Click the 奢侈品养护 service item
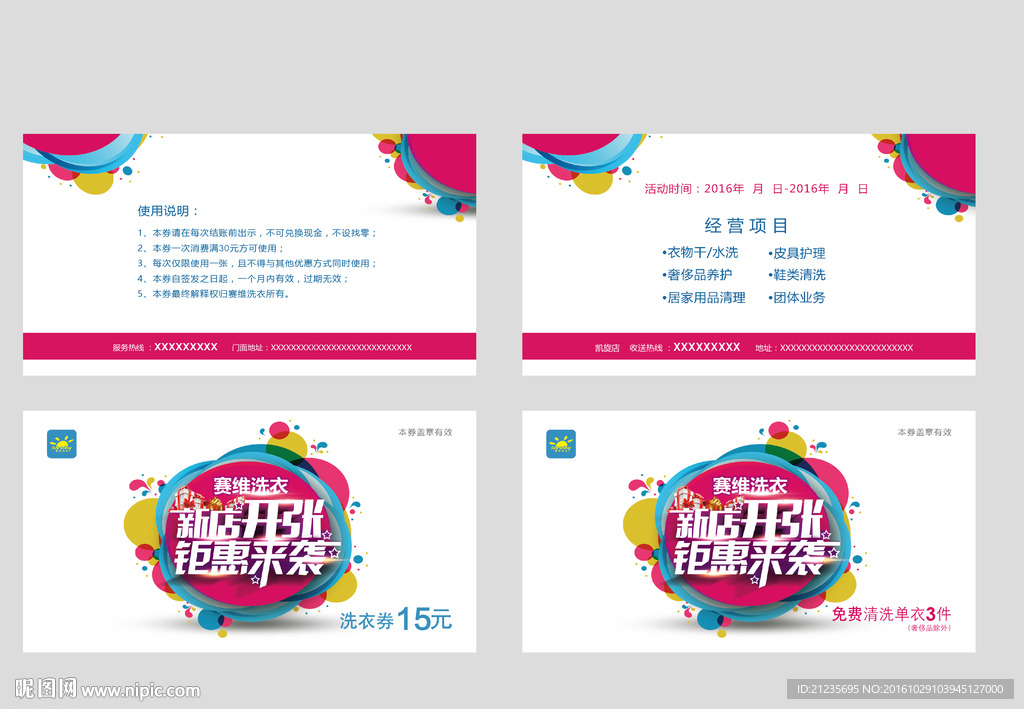This screenshot has width=1024, height=709. (697, 275)
